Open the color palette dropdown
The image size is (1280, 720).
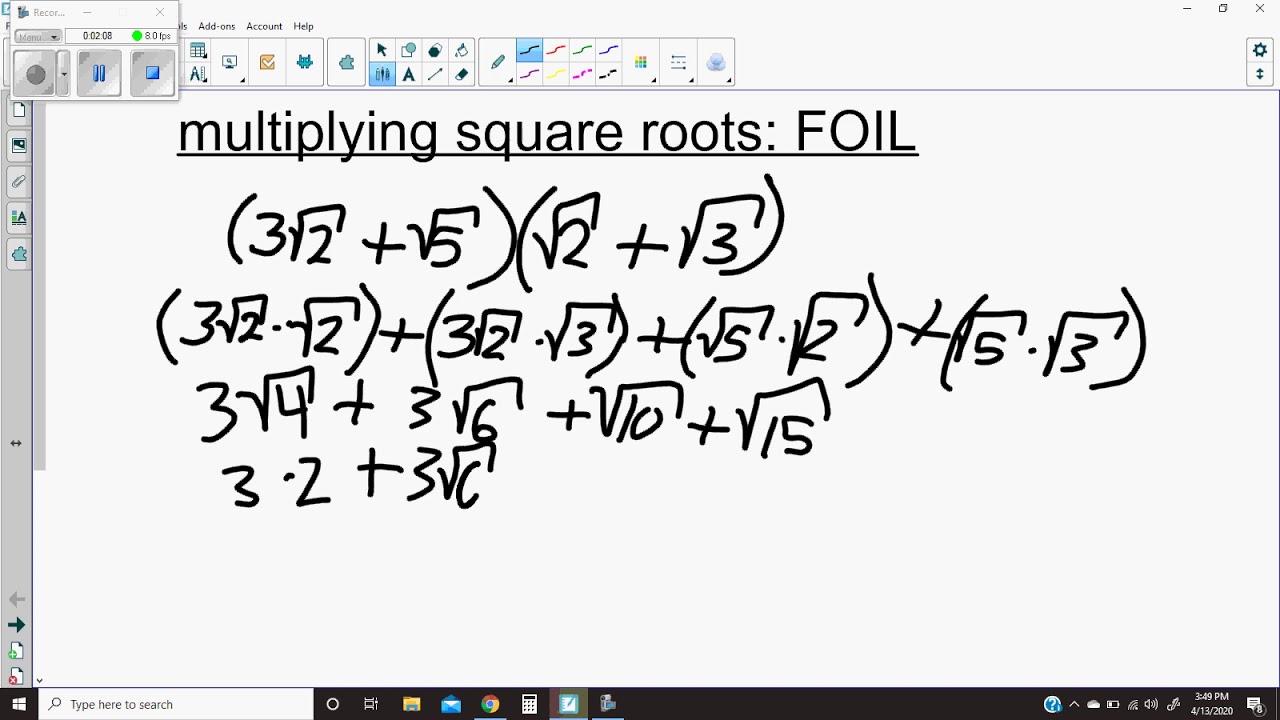click(x=642, y=62)
